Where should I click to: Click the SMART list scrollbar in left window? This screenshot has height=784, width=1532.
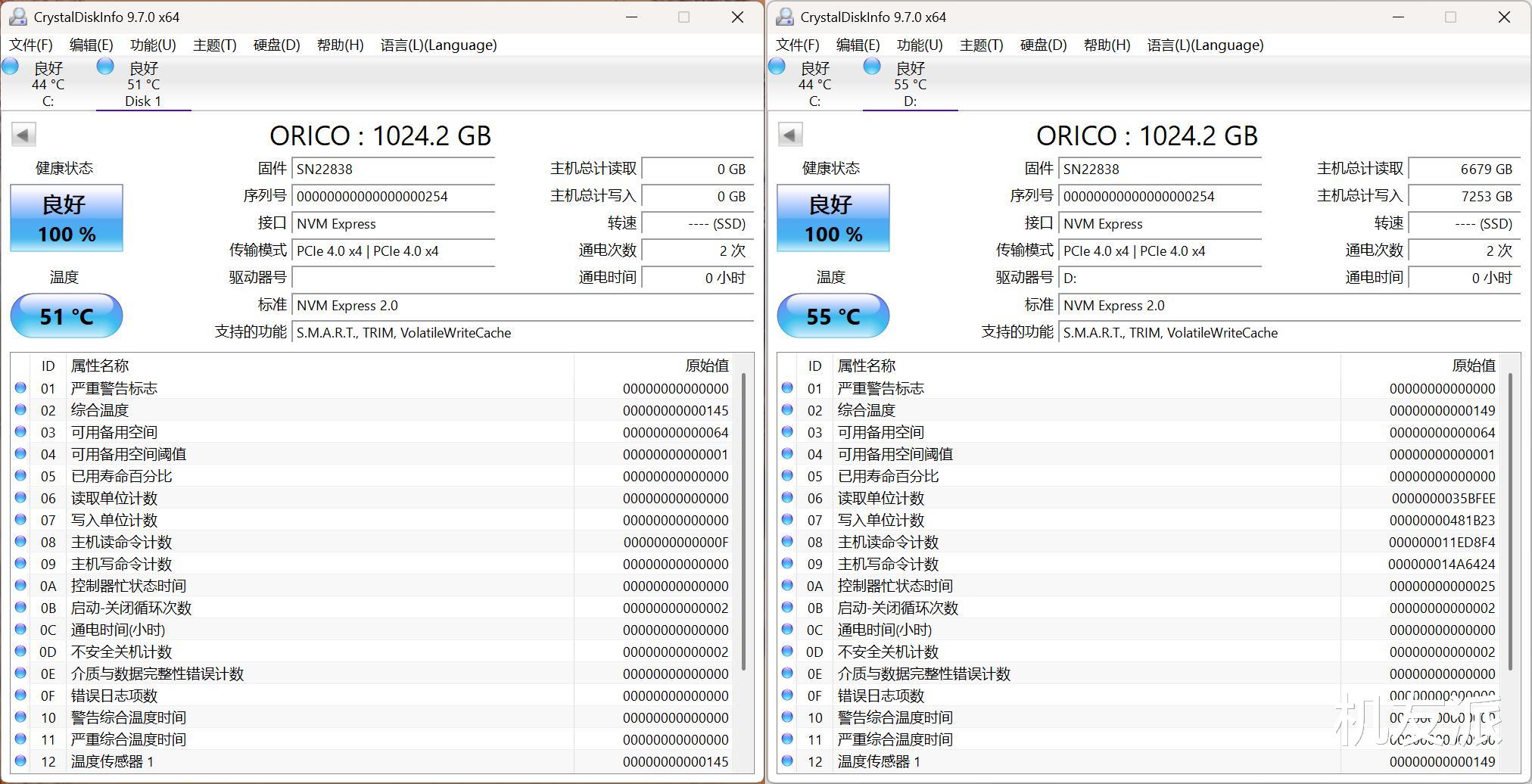pyautogui.click(x=744, y=521)
